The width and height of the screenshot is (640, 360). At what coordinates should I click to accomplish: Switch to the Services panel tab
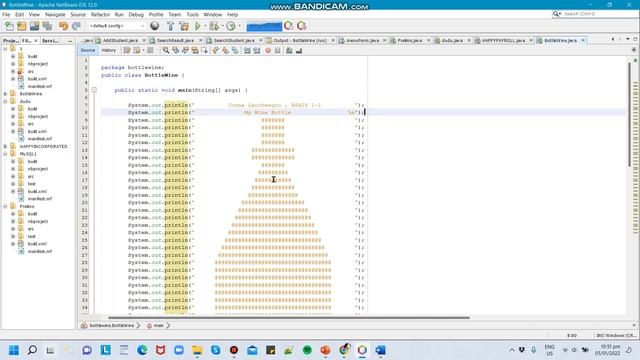click(50, 41)
